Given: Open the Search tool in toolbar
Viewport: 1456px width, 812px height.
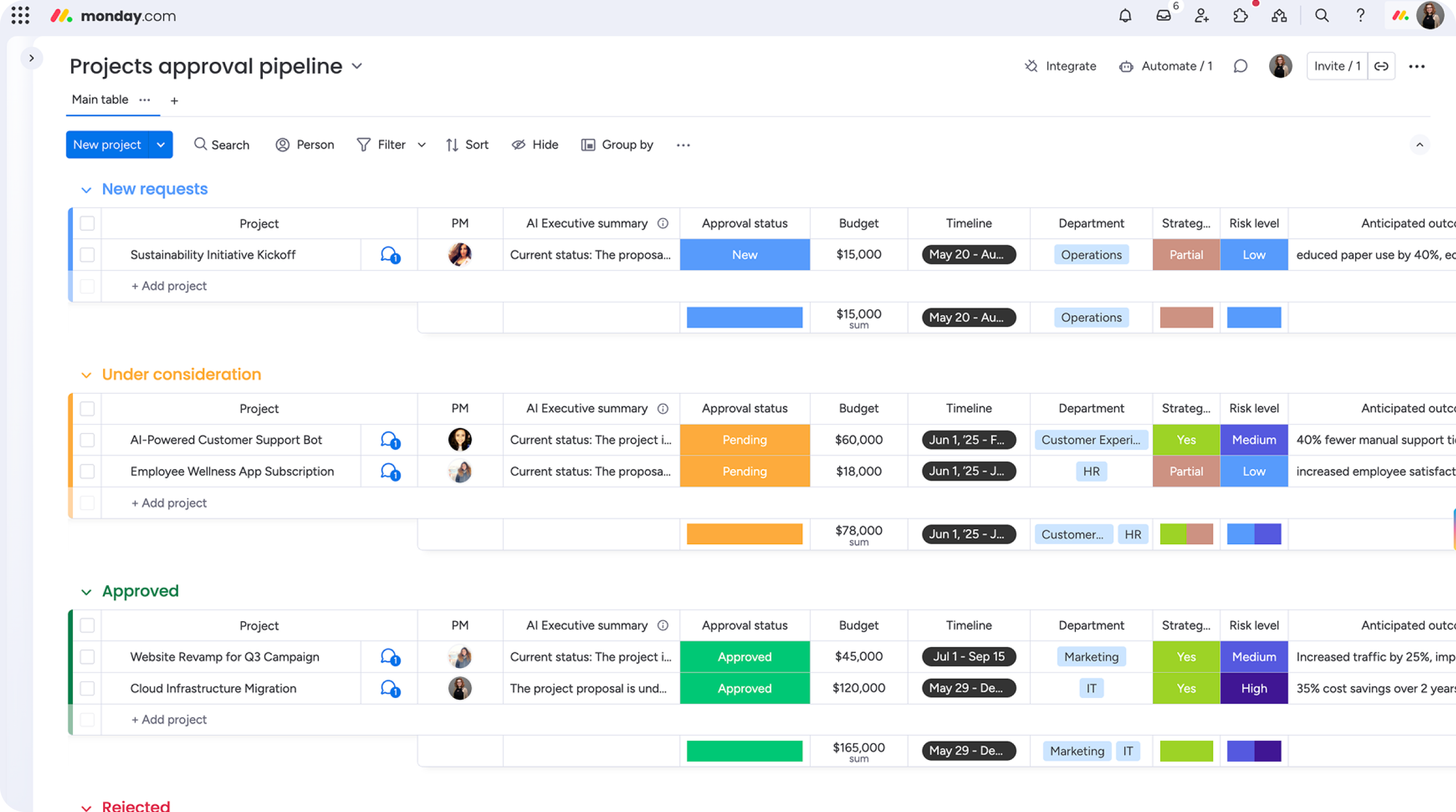Looking at the screenshot, I should [222, 145].
